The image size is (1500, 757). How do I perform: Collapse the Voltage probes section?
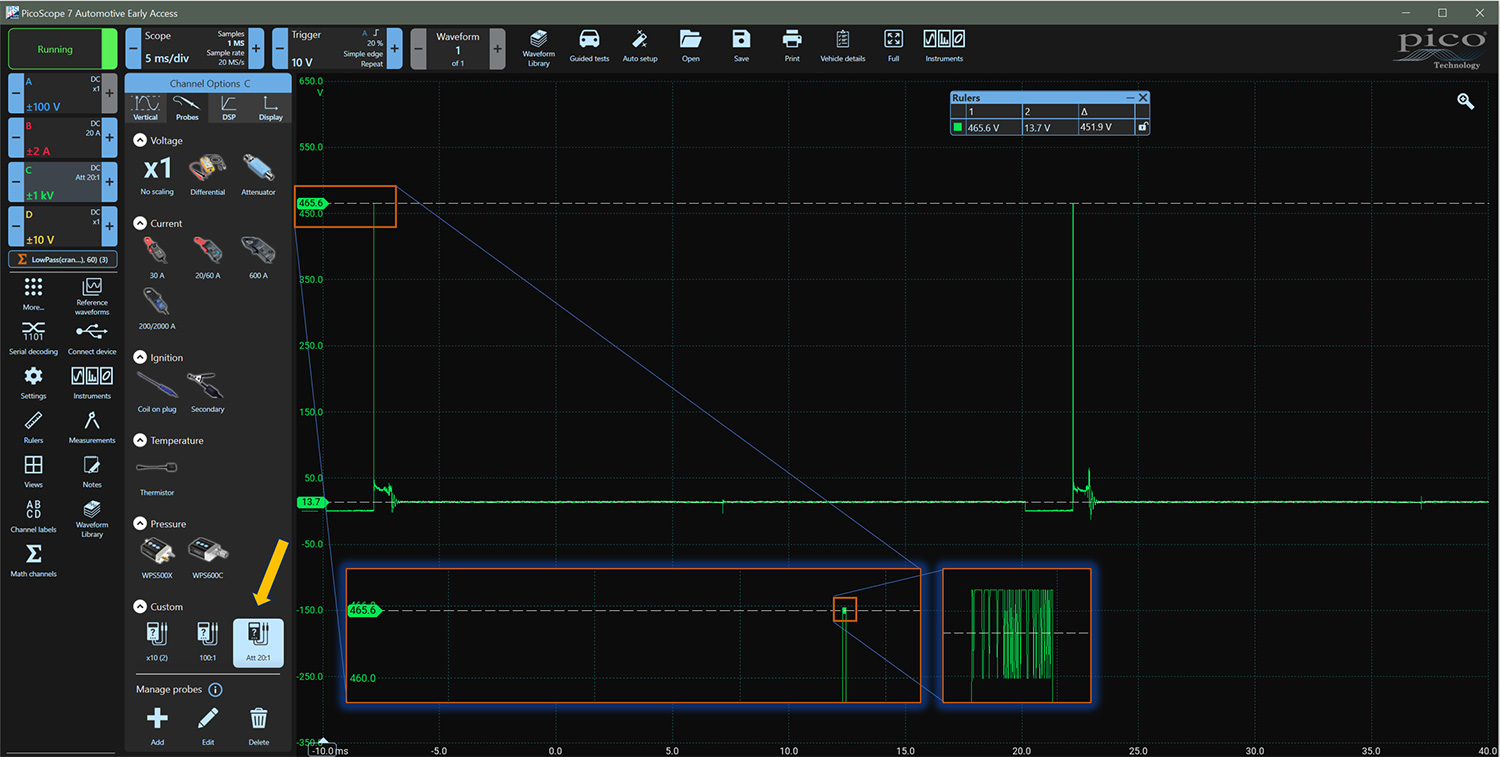tap(140, 141)
